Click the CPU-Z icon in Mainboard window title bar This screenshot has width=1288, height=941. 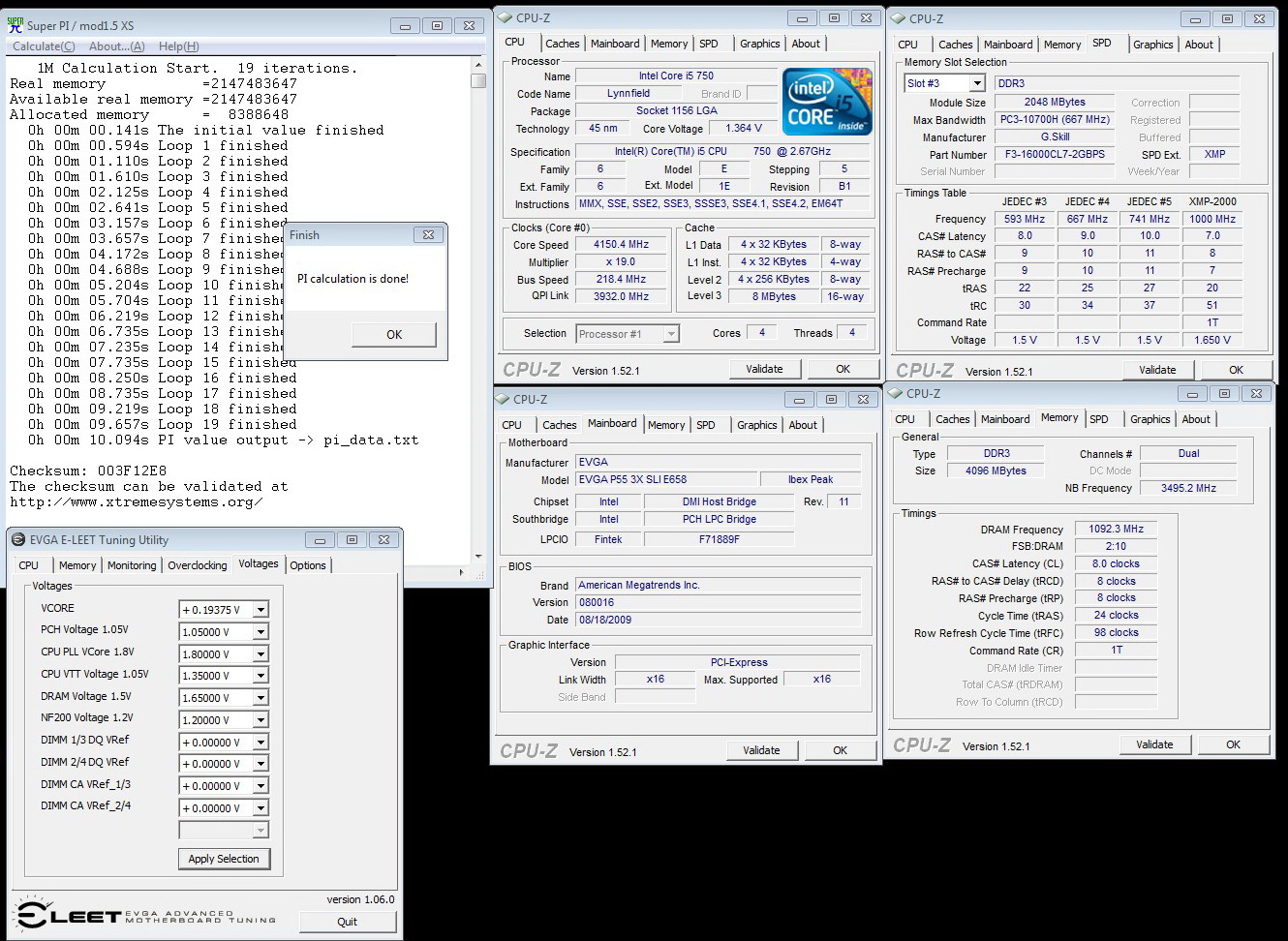(x=502, y=399)
